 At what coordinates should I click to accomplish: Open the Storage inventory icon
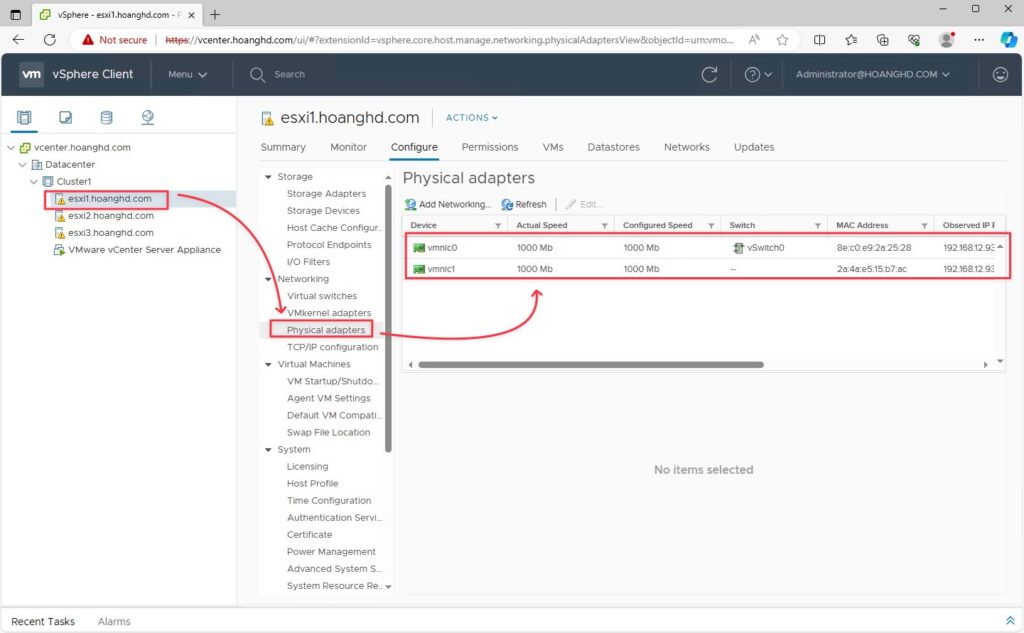106,118
